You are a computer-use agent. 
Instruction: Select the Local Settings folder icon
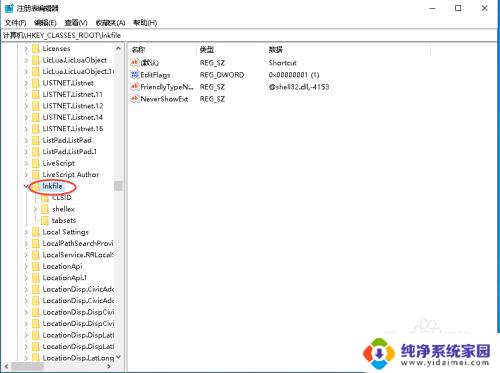(36, 232)
